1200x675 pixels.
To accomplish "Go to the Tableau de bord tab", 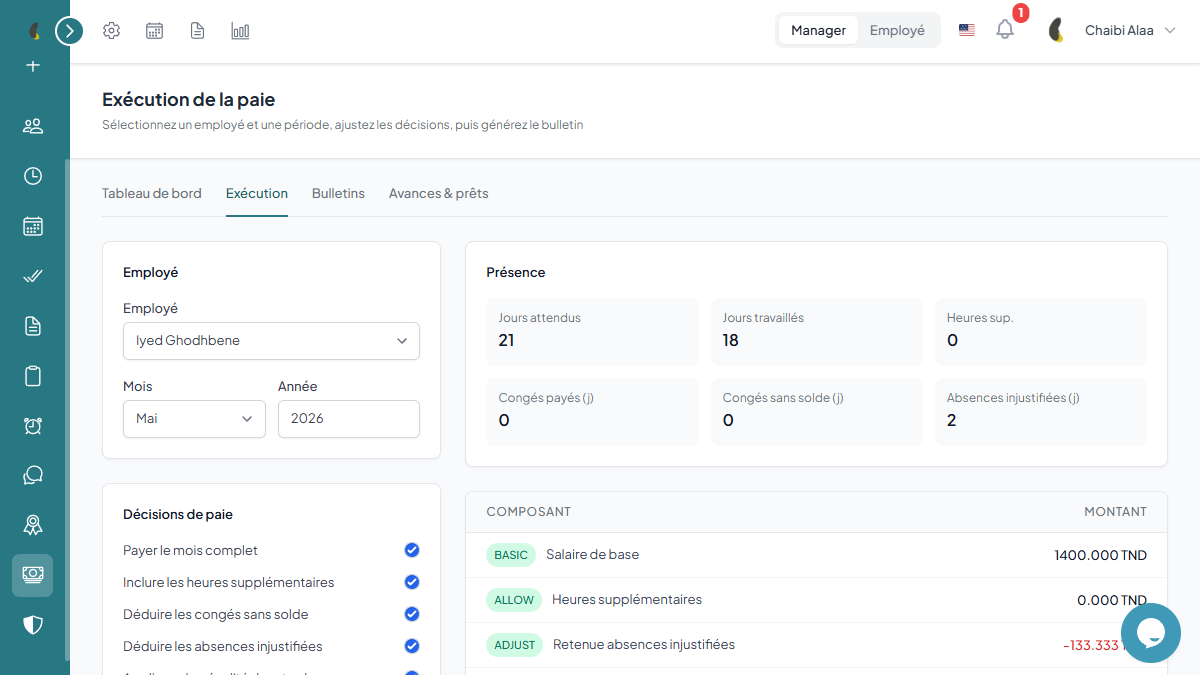I will pos(152,193).
